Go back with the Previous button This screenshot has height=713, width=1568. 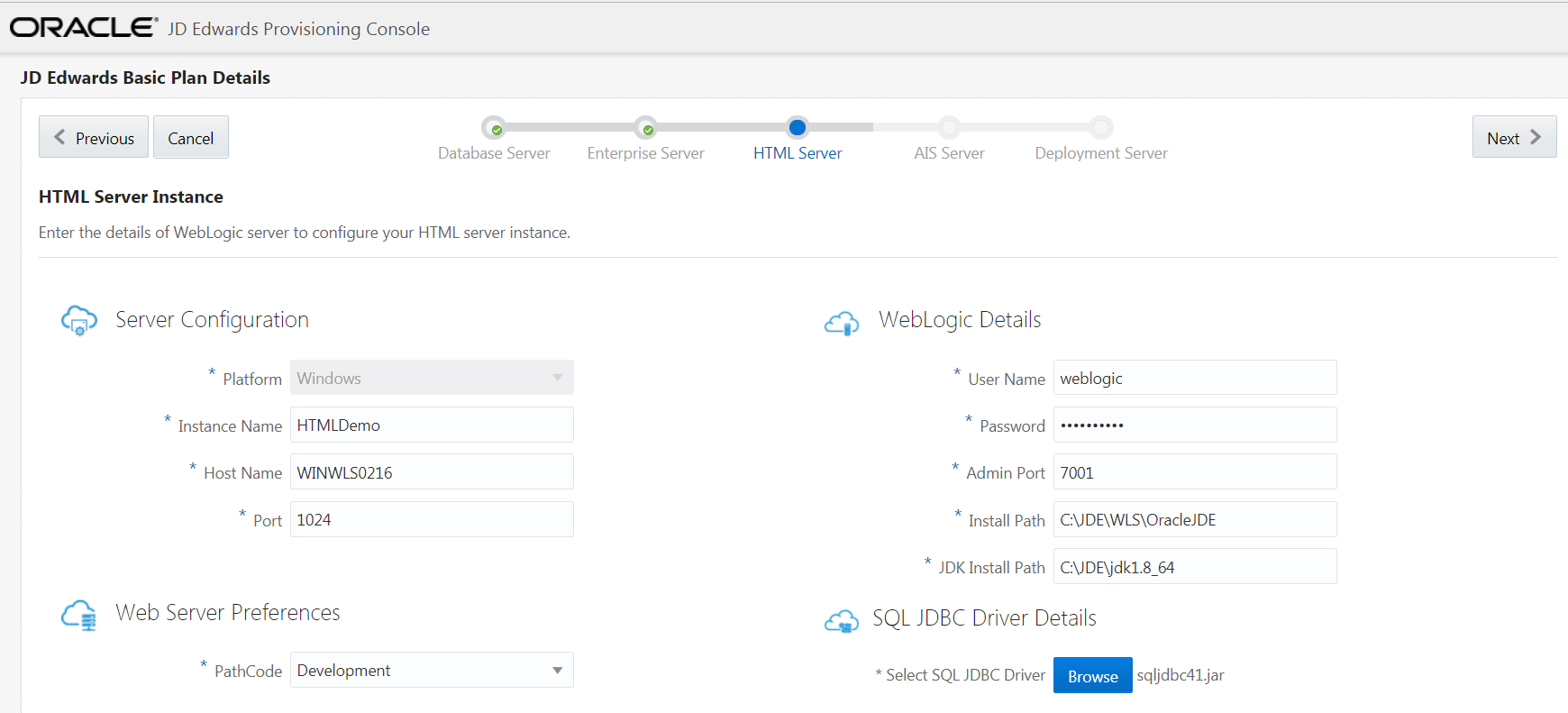94,137
